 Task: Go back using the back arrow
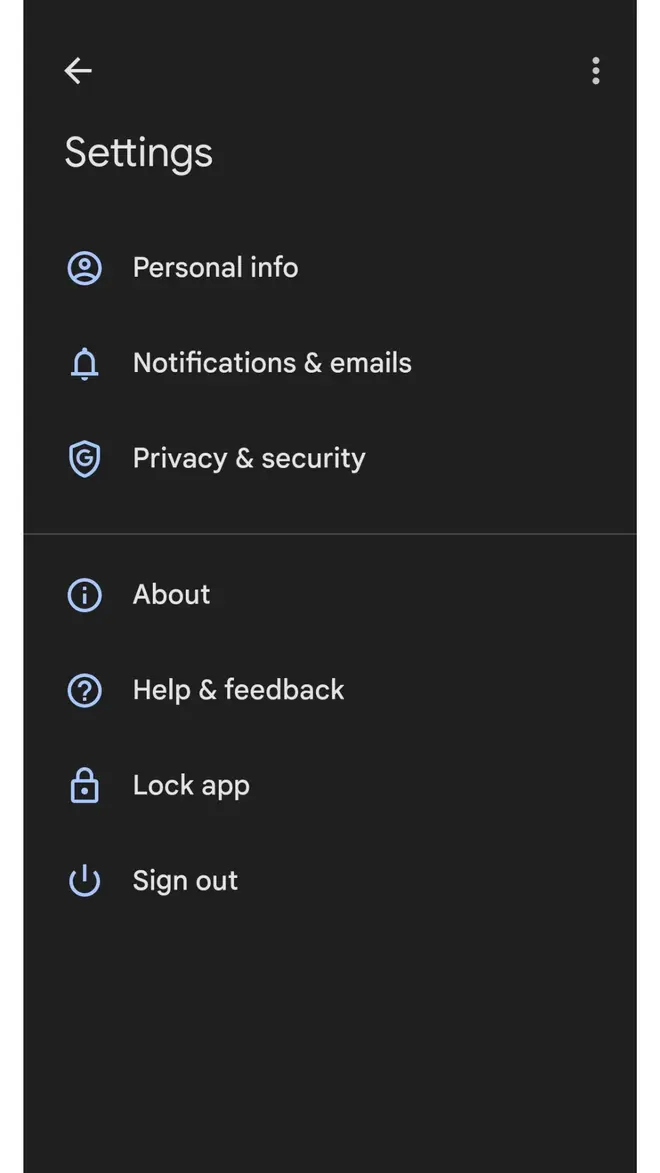tap(78, 70)
